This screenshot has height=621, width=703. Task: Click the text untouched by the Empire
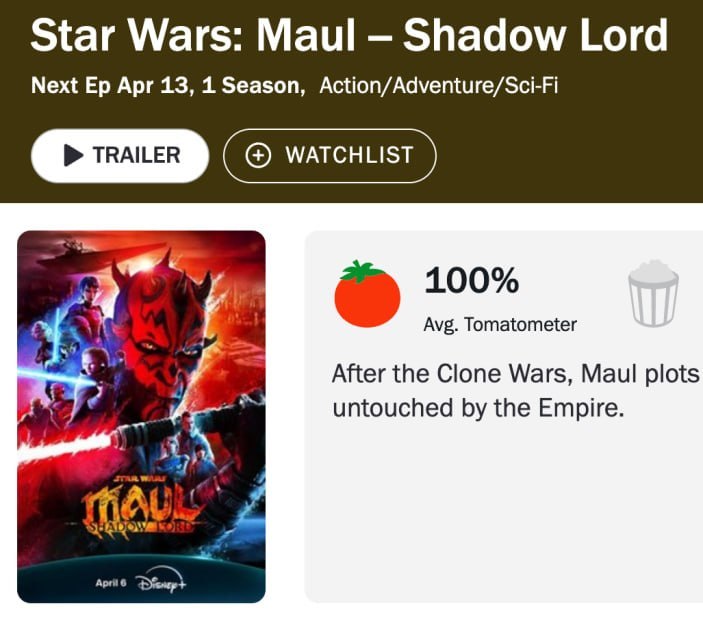pos(478,408)
